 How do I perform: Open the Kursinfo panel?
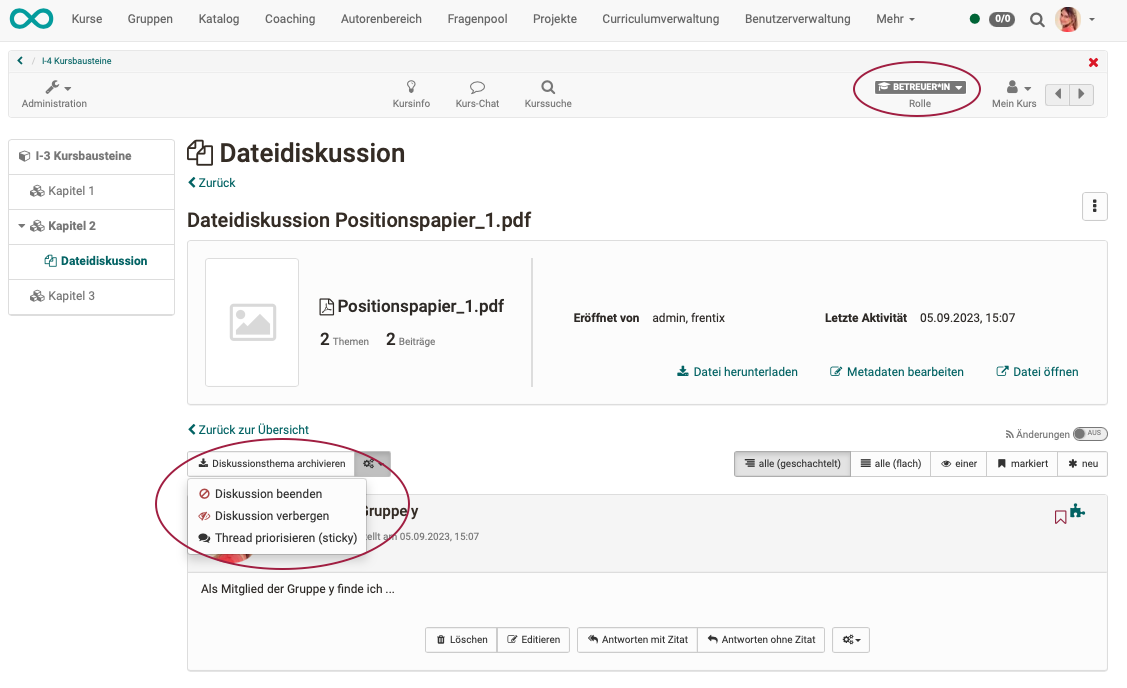(x=411, y=94)
